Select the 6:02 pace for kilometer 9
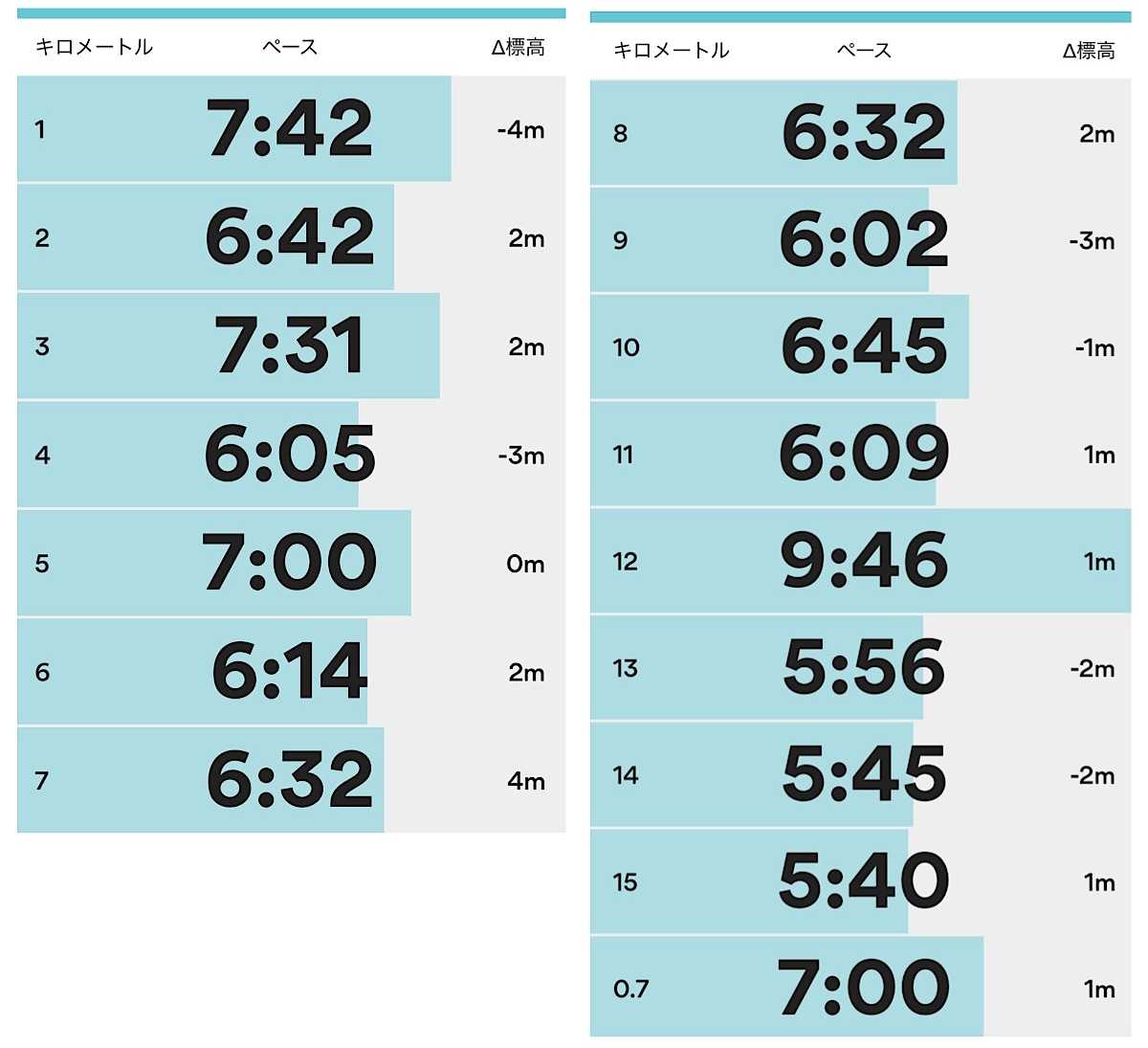This screenshot has width=1148, height=1048. [863, 240]
